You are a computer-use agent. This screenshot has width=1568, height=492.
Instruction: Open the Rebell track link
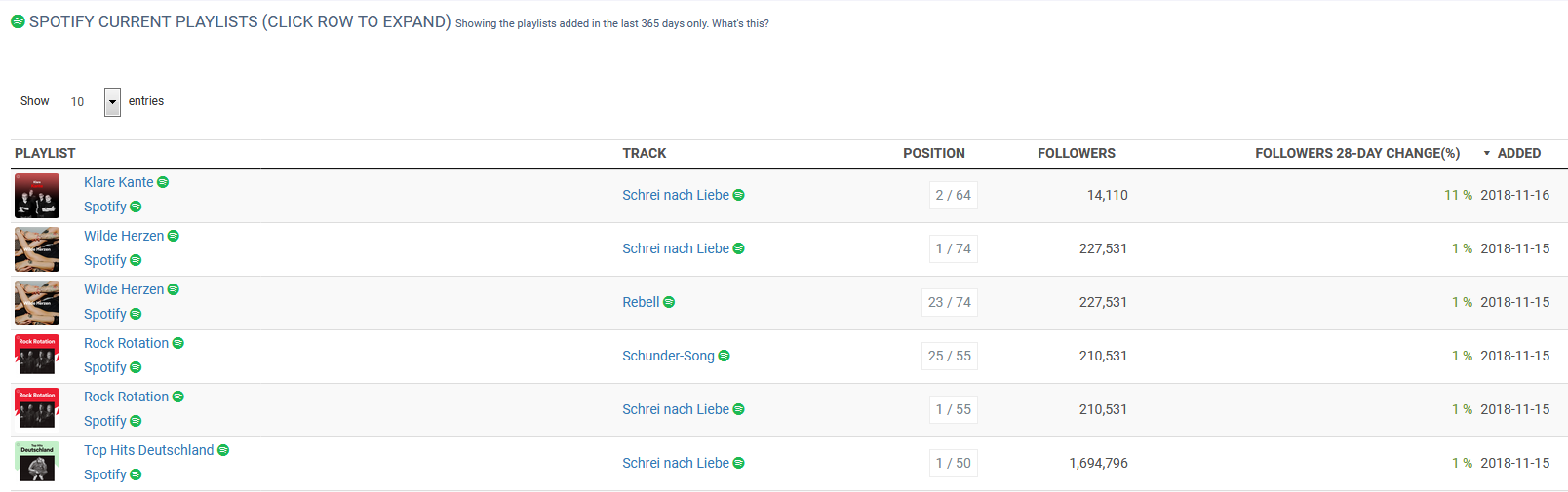pyautogui.click(x=641, y=302)
